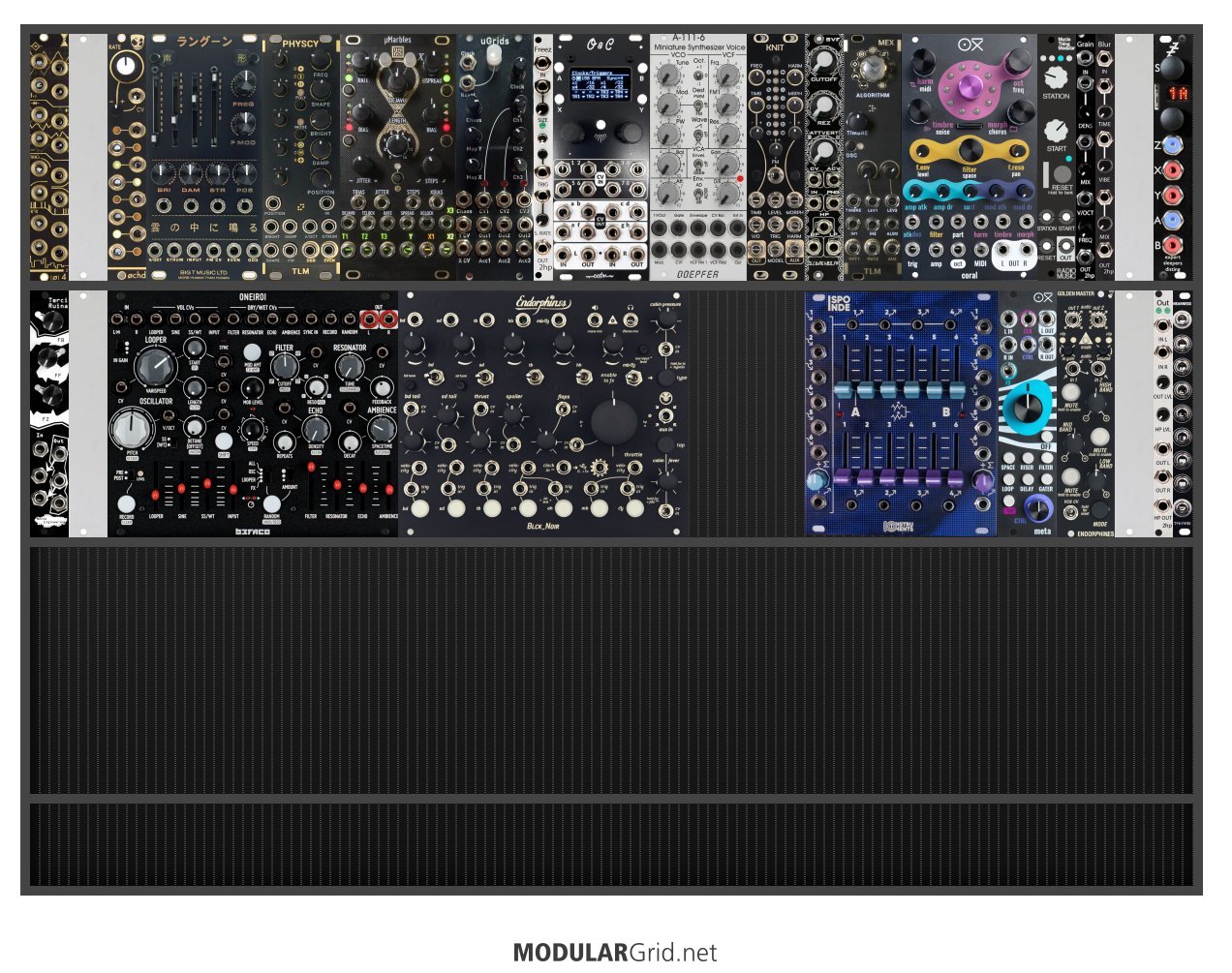
Task: Click the RATE knob on øchd module
Action: [125, 65]
